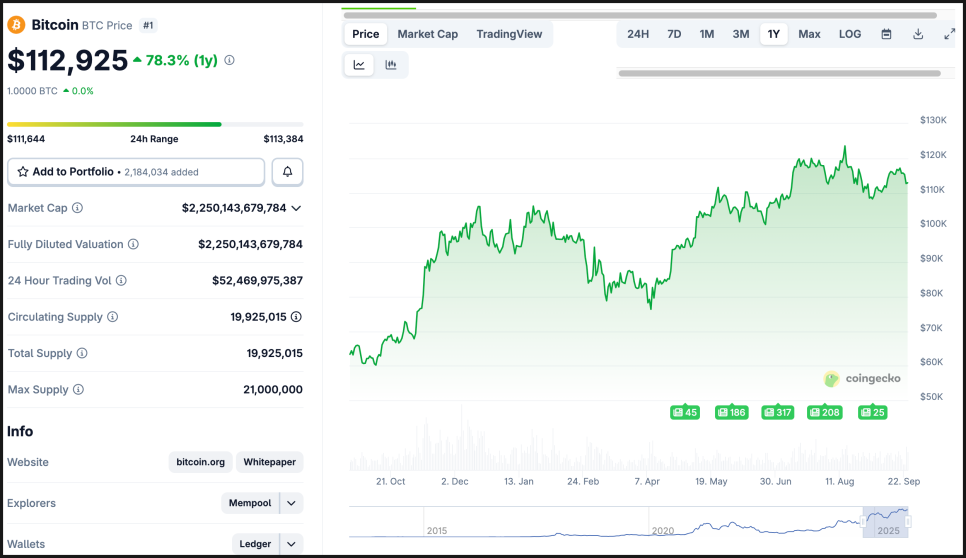Image resolution: width=966 pixels, height=558 pixels.
Task: Open news marker labeled 45
Action: coord(684,413)
